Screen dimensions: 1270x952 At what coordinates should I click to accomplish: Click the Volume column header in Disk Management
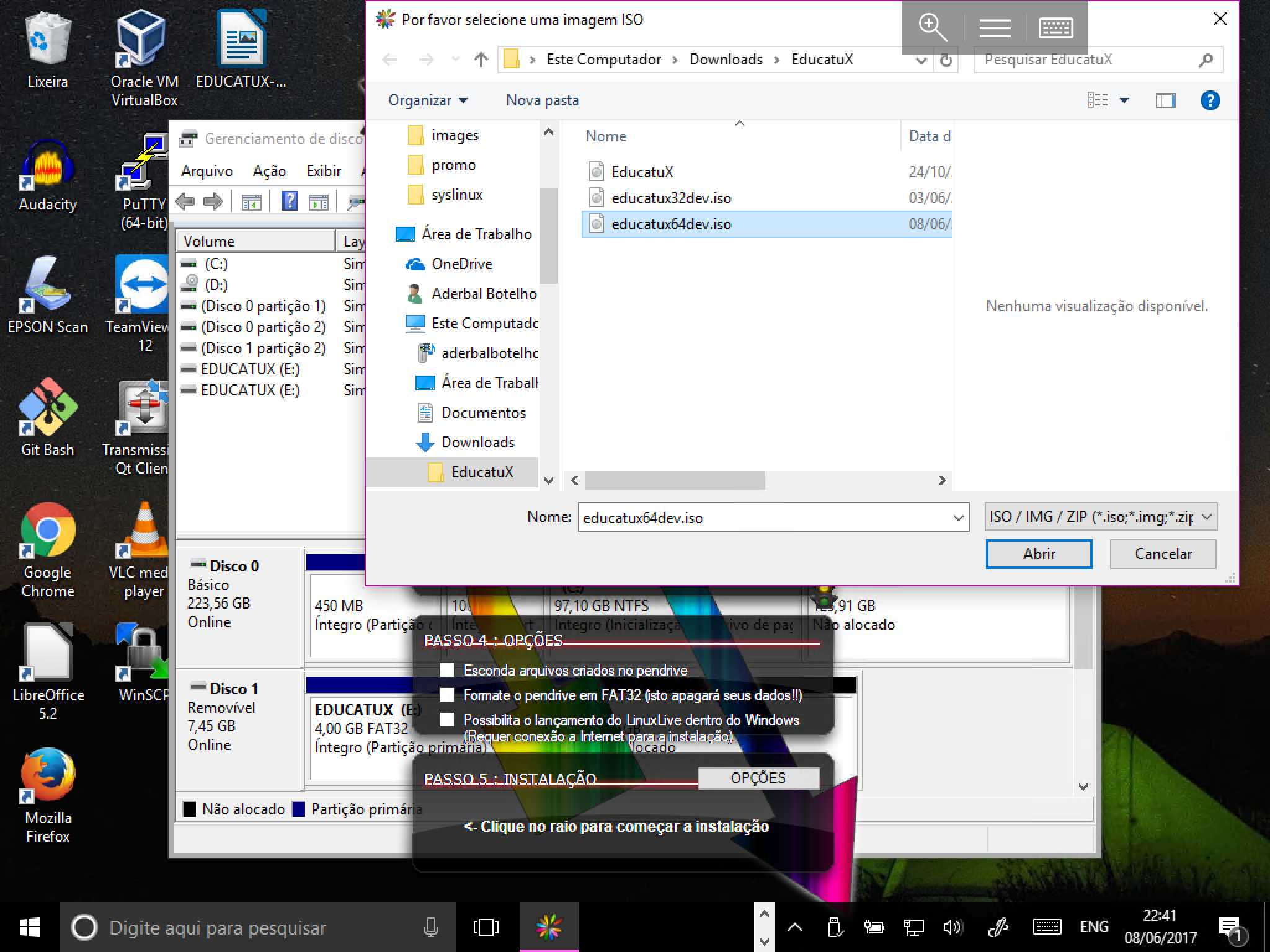[255, 241]
